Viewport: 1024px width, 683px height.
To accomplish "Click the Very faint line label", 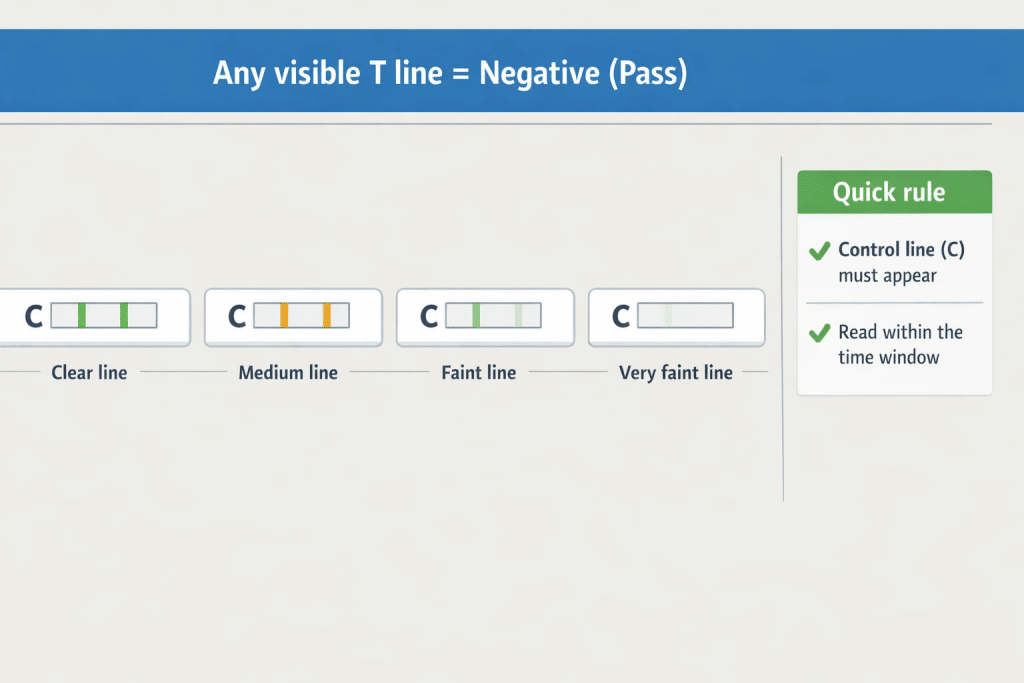I will coord(676,372).
